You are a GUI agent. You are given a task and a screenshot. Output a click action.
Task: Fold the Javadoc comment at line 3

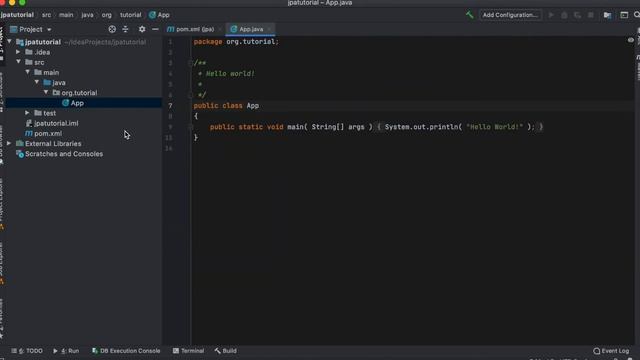[190, 63]
